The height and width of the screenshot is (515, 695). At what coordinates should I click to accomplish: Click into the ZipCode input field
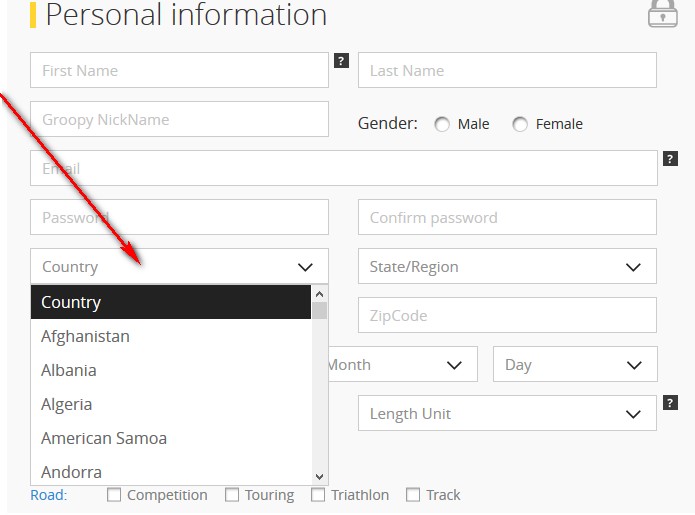coord(507,315)
